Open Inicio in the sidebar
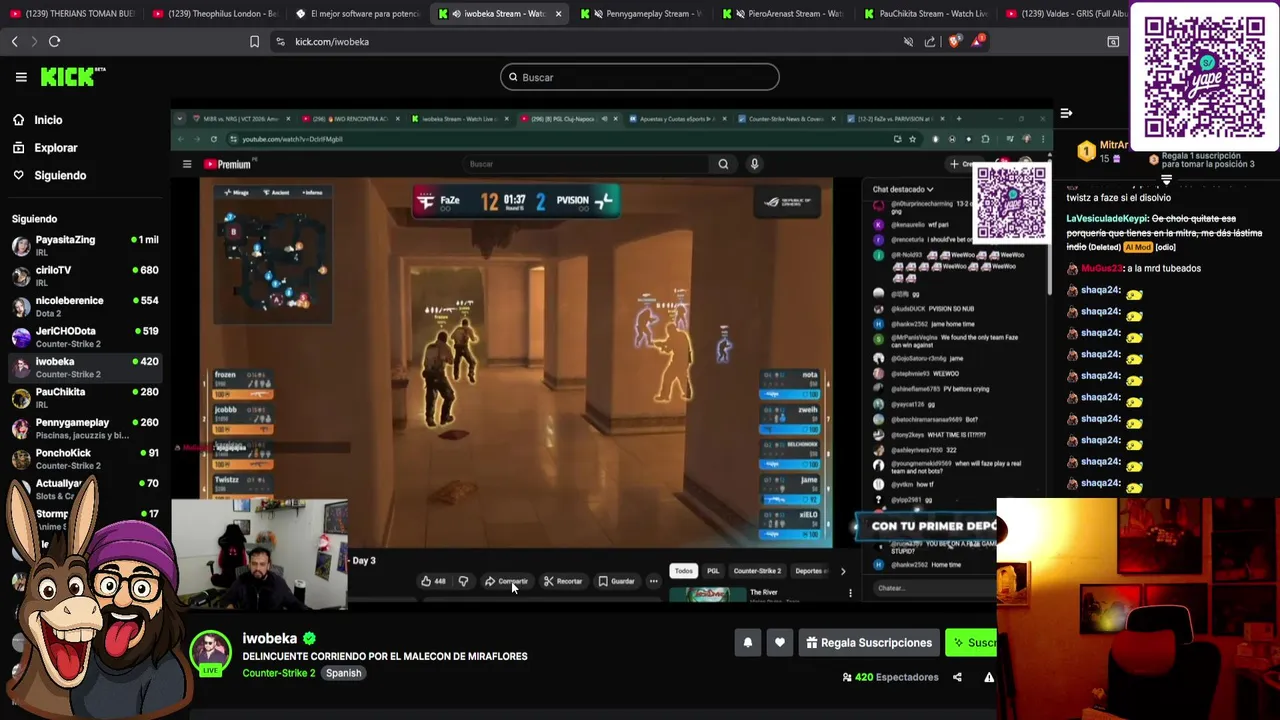Screen dimensions: 1280x720 pyautogui.click(x=48, y=120)
